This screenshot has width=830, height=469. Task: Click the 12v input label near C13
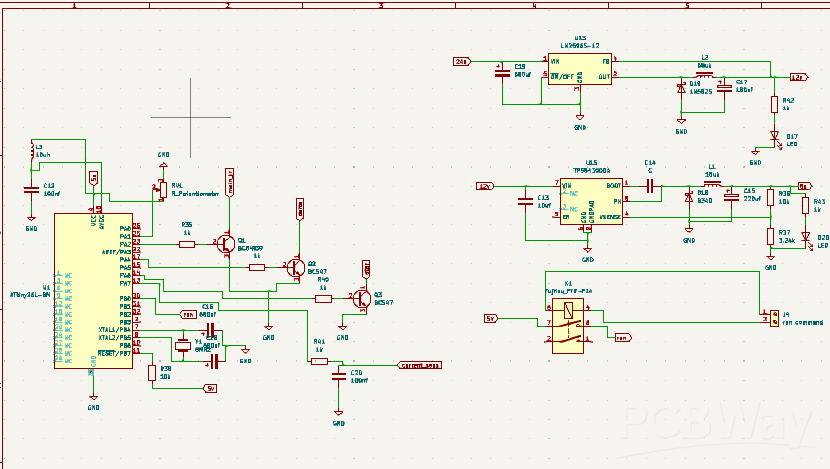coord(485,186)
